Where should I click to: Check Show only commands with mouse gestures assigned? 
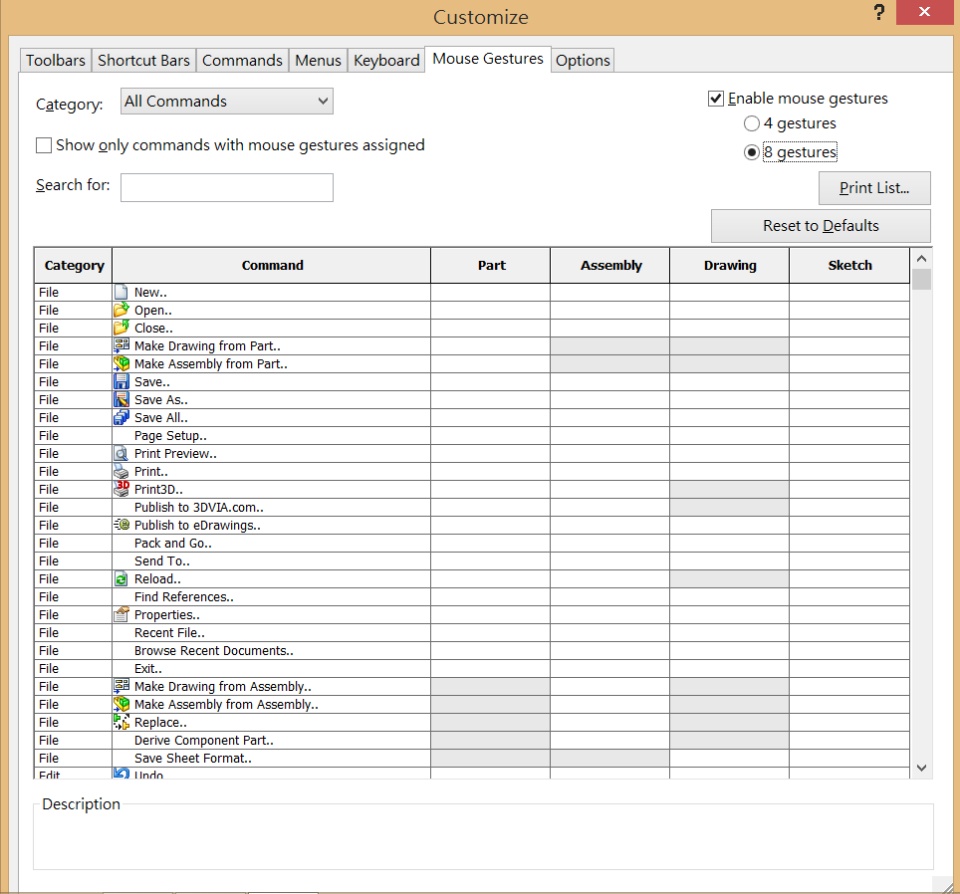(x=43, y=145)
